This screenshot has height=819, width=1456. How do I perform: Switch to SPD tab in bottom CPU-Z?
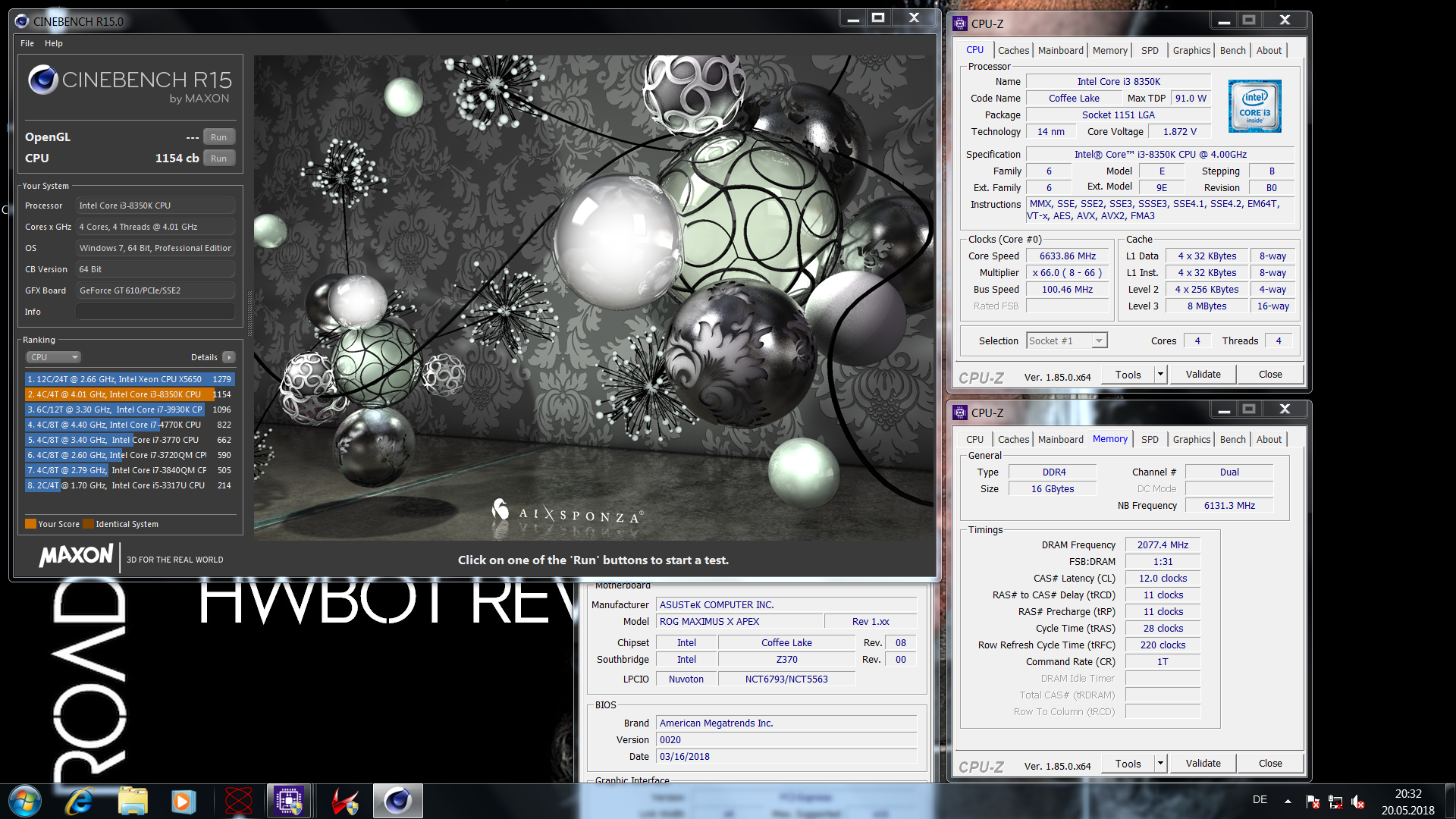1150,439
